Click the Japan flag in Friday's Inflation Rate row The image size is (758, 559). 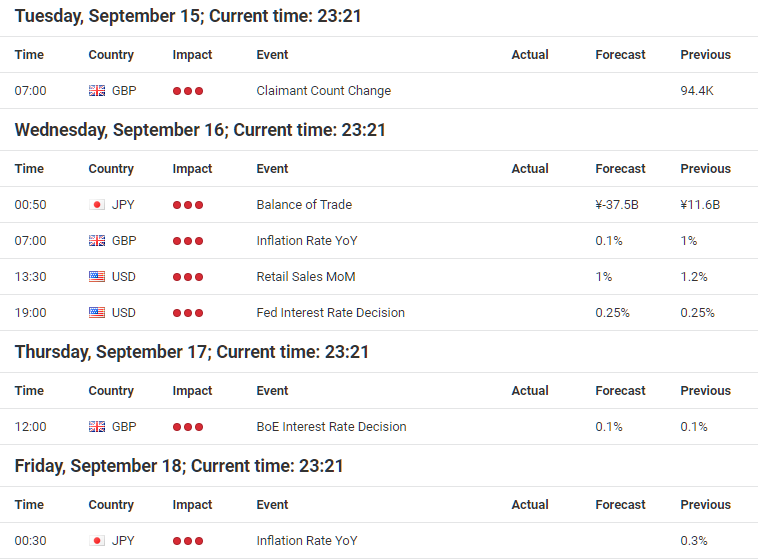pyautogui.click(x=97, y=541)
